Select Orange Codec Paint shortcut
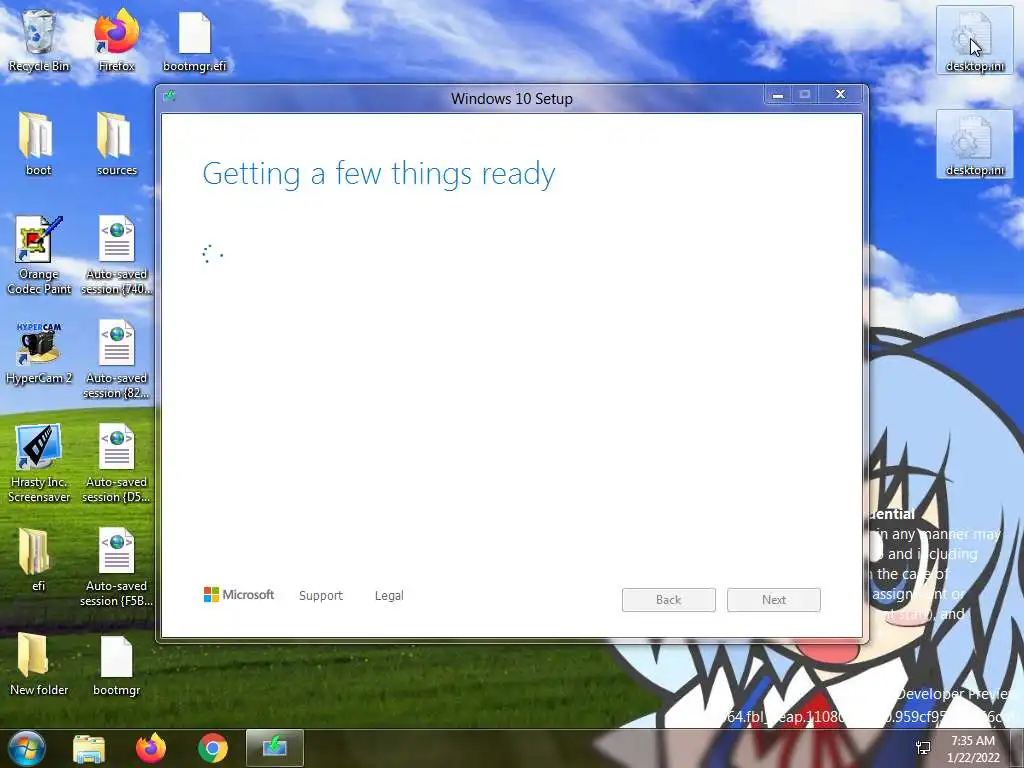The image size is (1024, 768). [39, 256]
